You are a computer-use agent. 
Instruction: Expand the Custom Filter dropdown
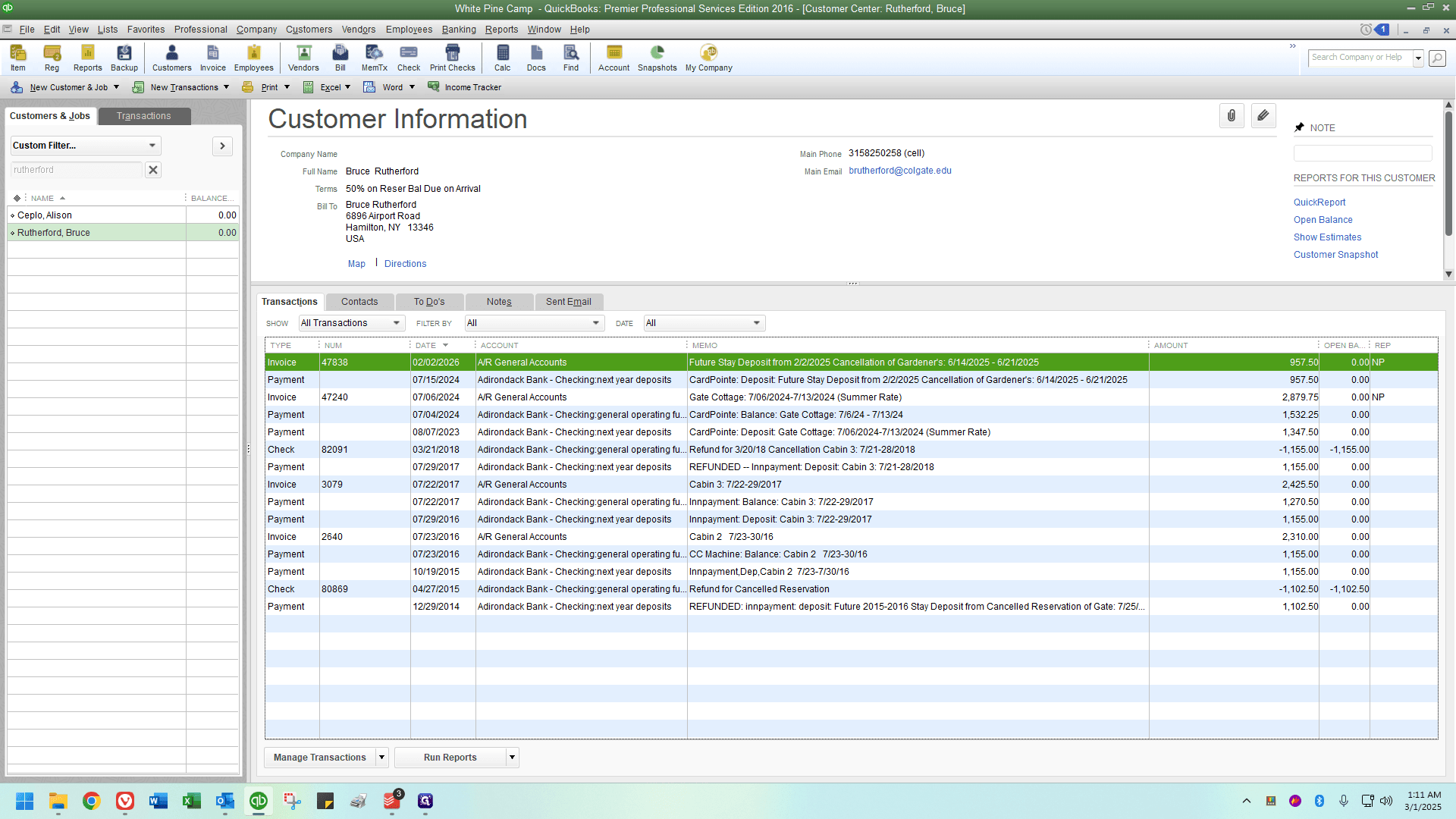click(86, 146)
